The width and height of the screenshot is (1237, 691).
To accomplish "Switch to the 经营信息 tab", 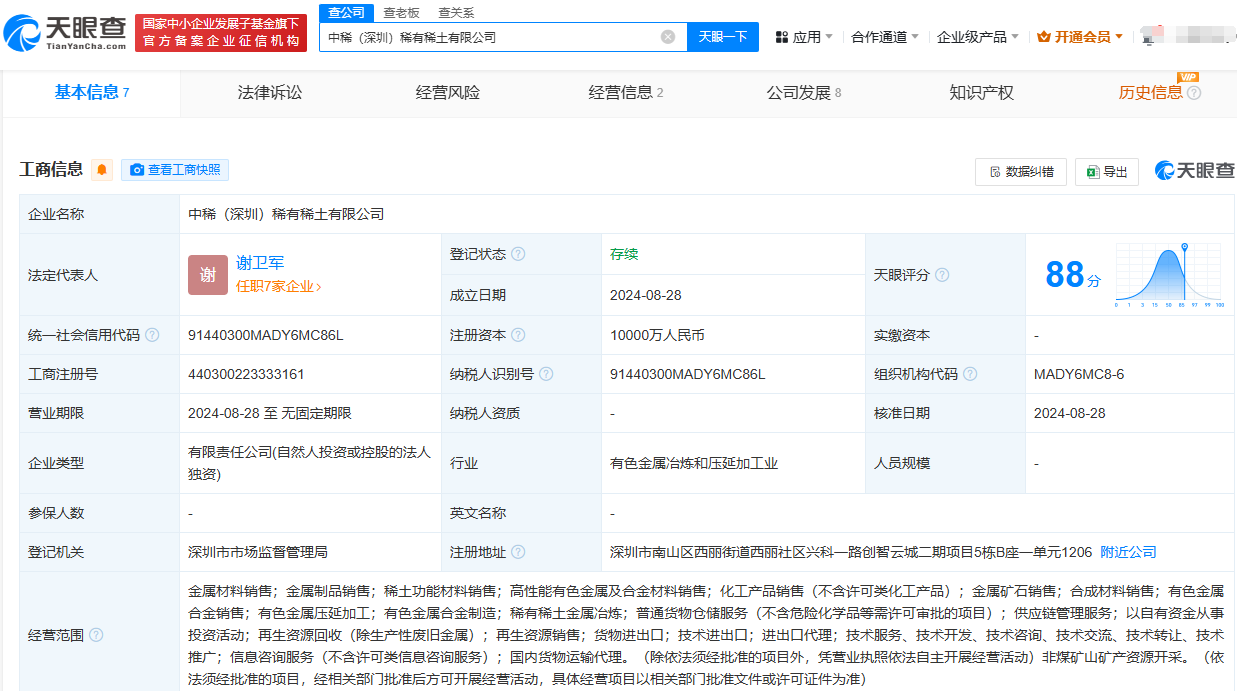I will 626,93.
